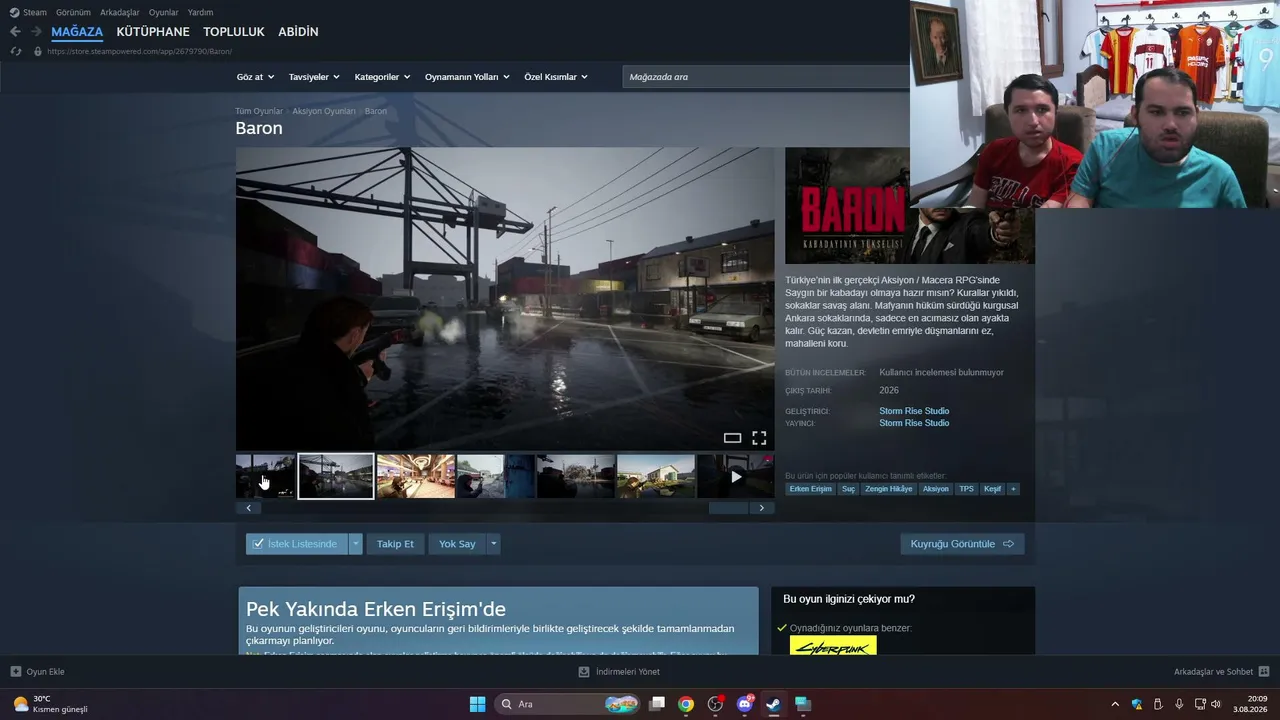Select the TPS tag

coord(966,489)
